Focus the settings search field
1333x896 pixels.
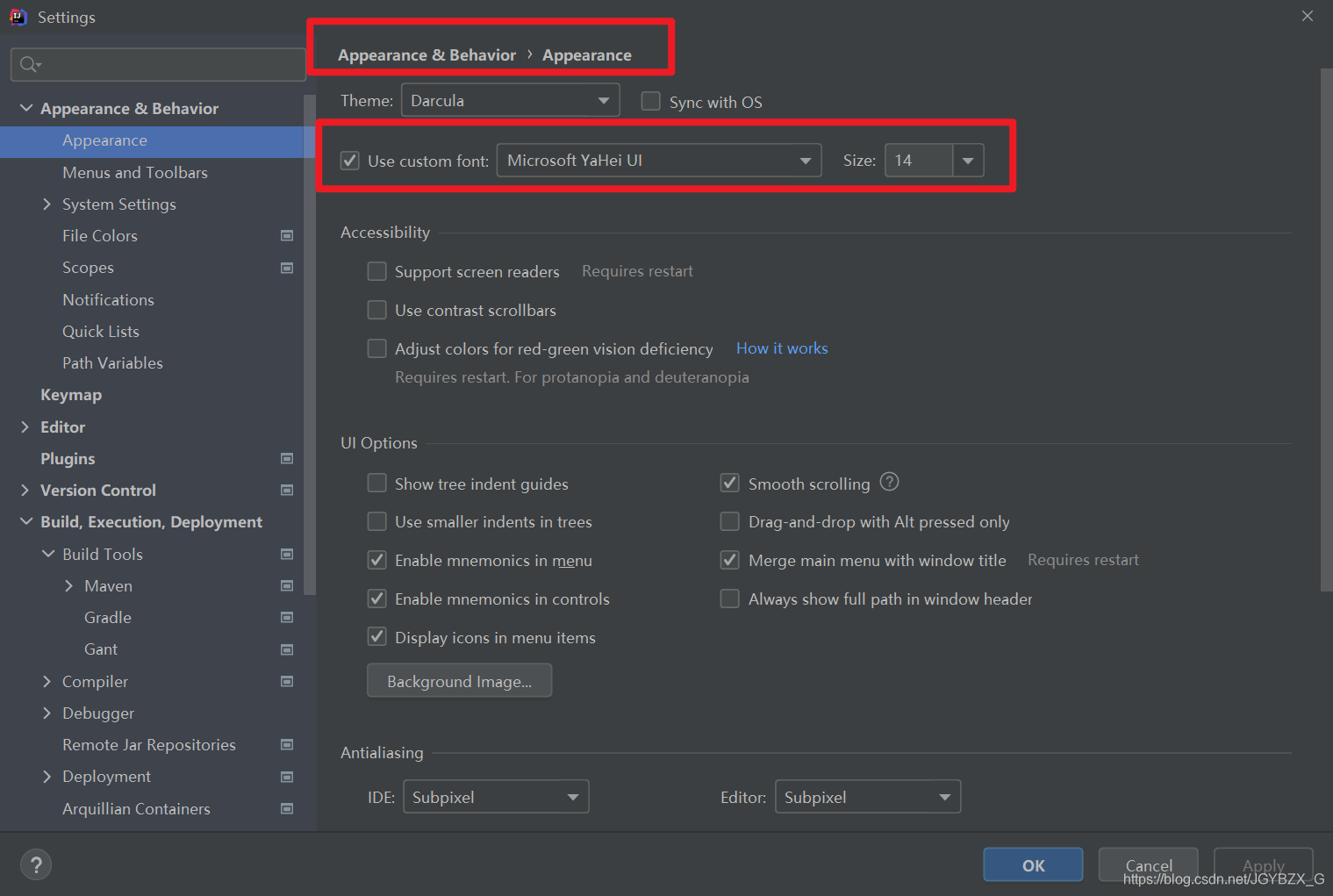click(x=158, y=64)
